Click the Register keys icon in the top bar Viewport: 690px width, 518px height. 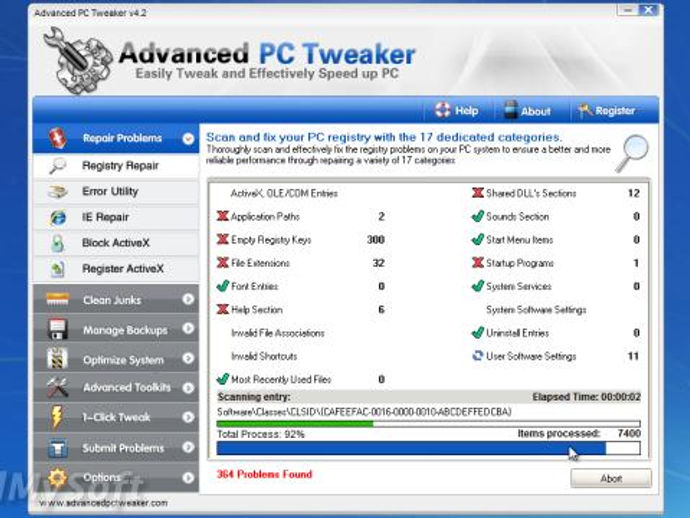[x=585, y=110]
